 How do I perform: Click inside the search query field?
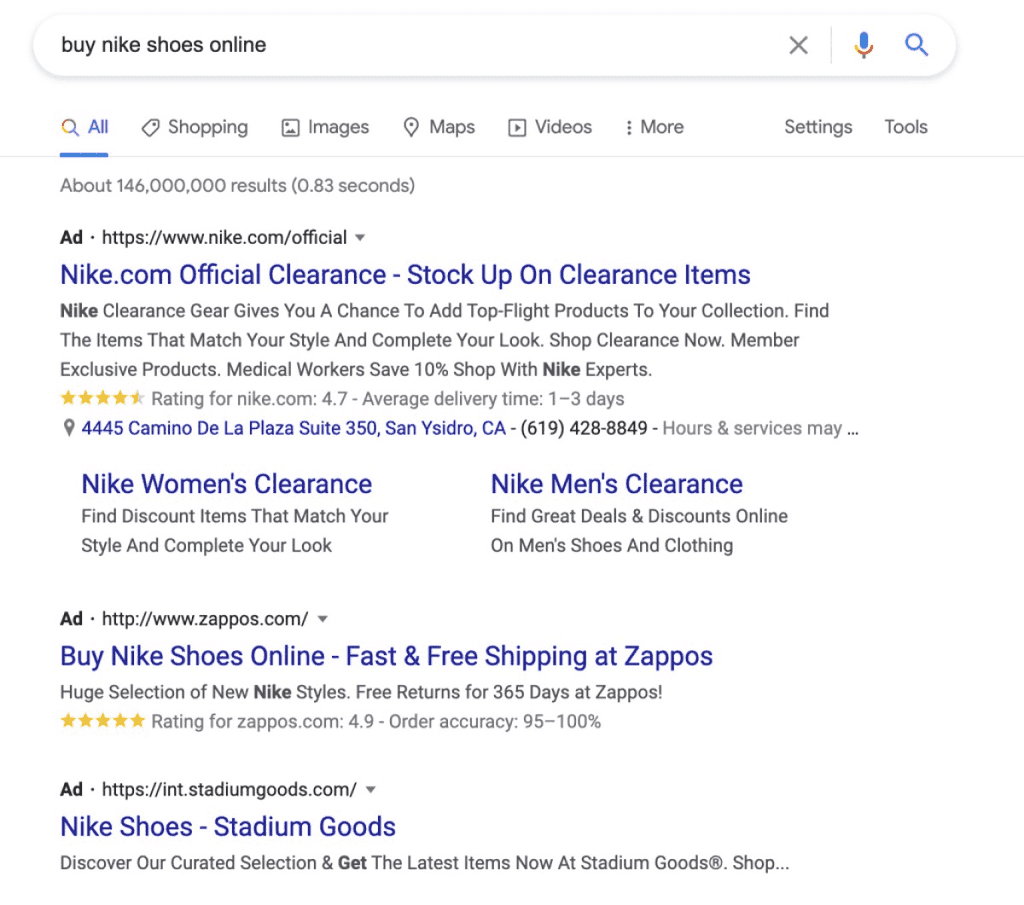(x=418, y=45)
